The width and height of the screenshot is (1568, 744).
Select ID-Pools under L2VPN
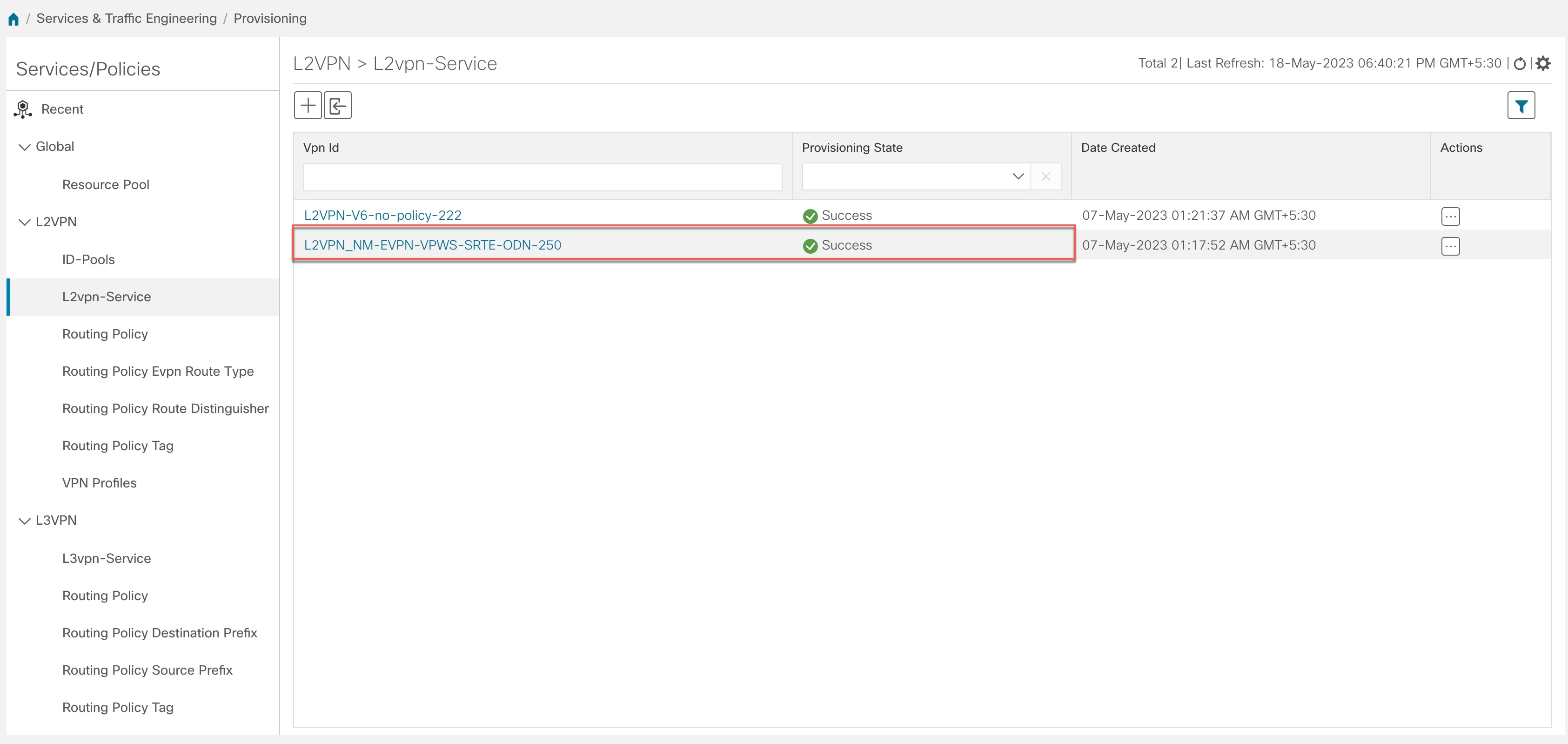click(88, 259)
